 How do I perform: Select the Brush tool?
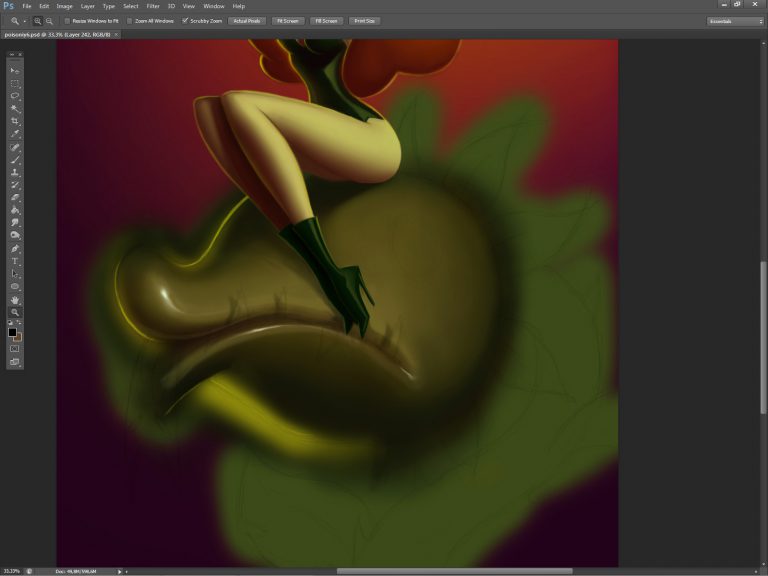pyautogui.click(x=15, y=160)
